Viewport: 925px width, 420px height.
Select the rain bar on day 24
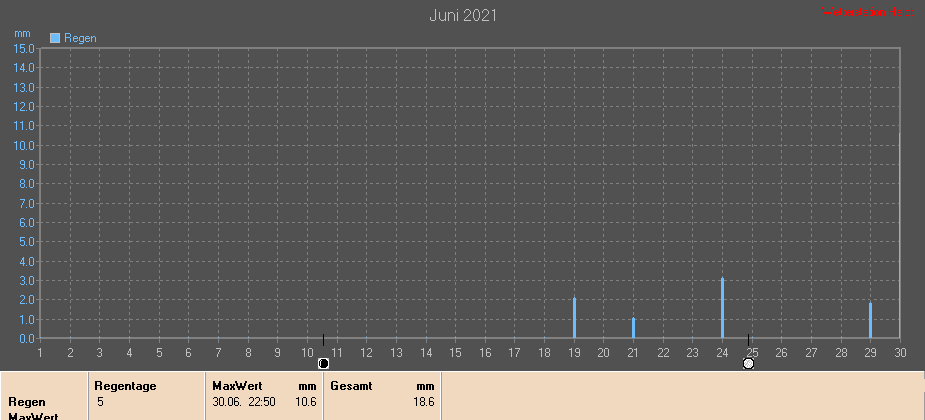point(722,307)
